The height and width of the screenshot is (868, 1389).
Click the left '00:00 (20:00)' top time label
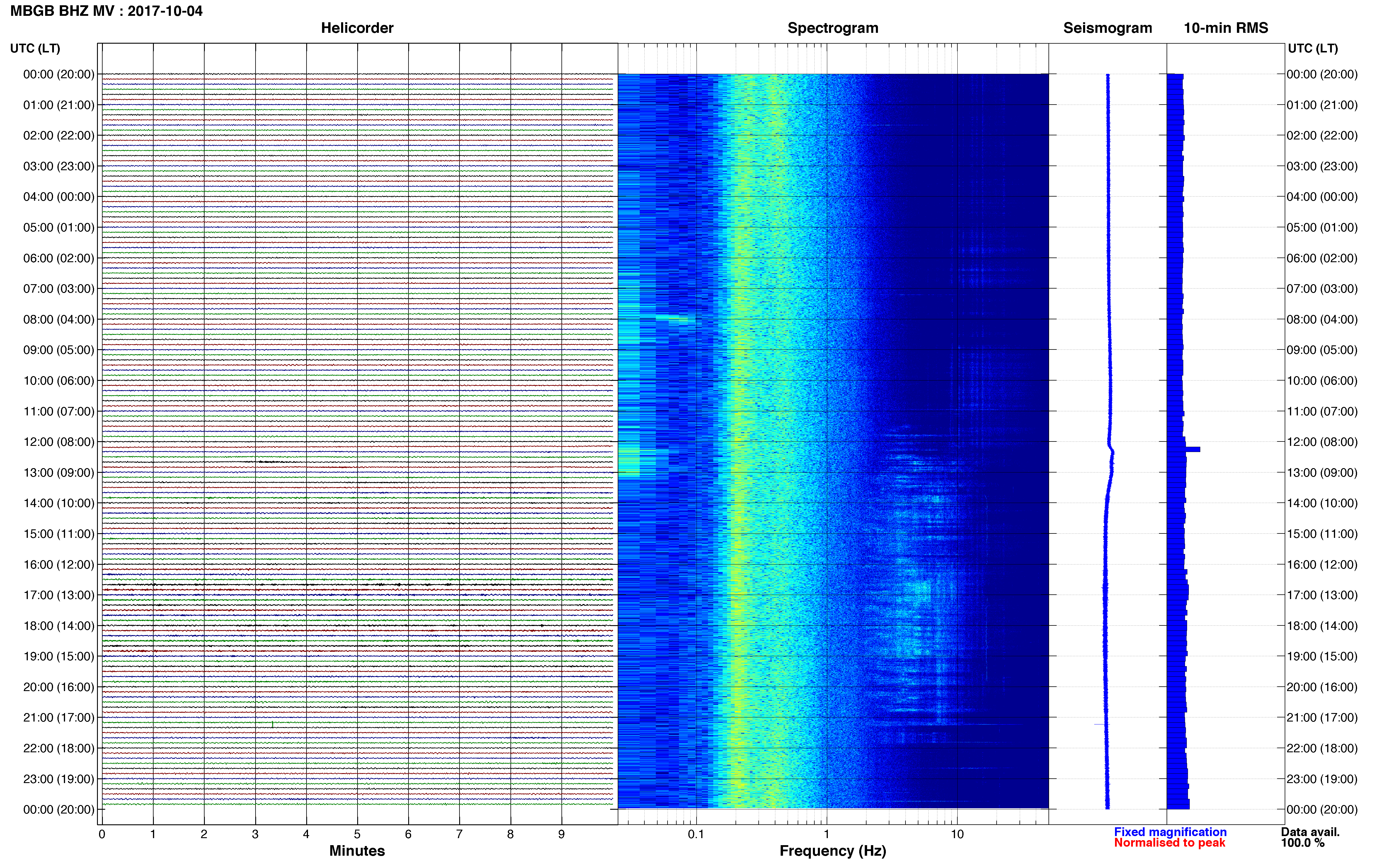tap(59, 74)
